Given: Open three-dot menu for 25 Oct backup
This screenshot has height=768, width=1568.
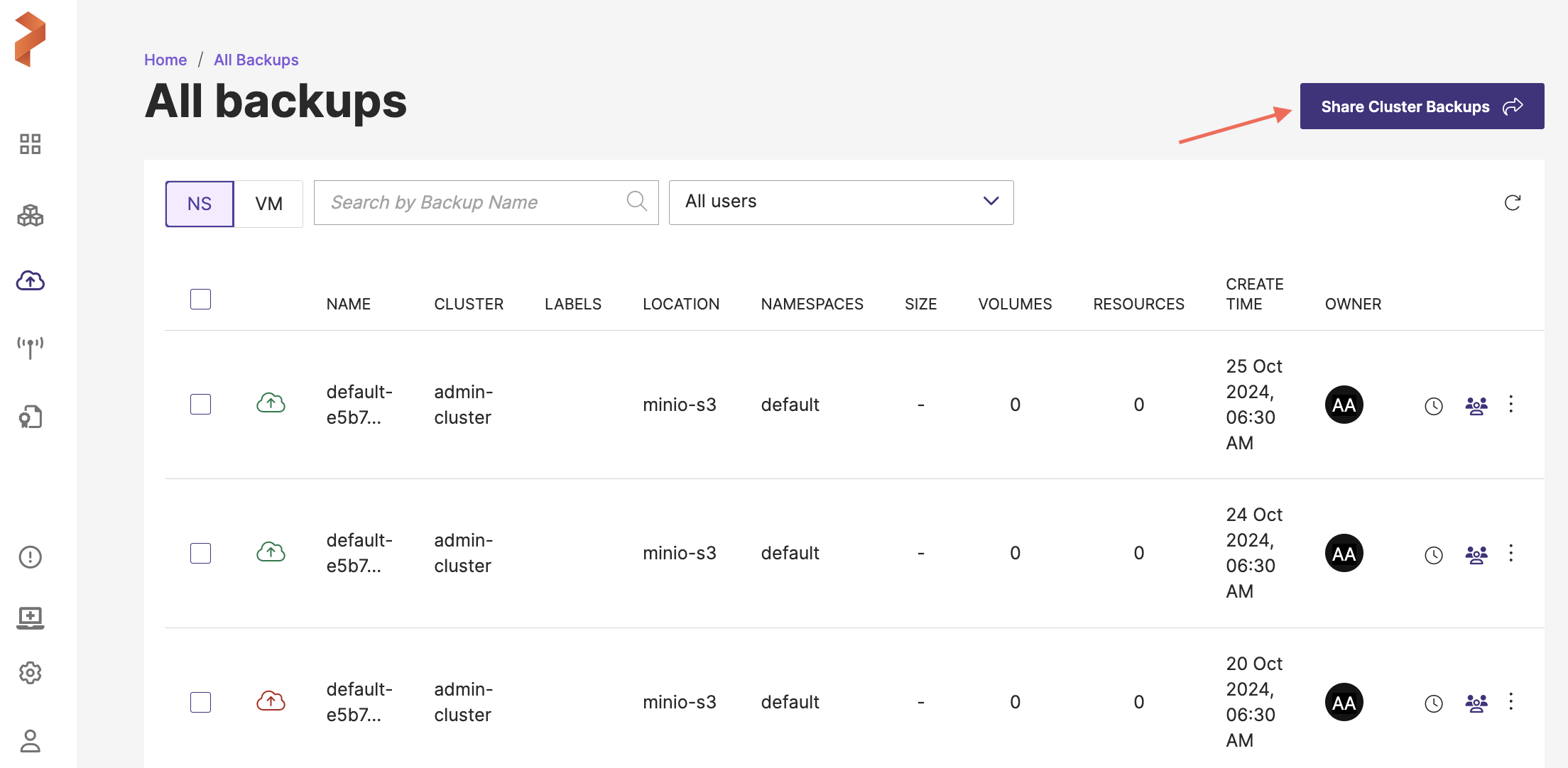Looking at the screenshot, I should (x=1511, y=404).
